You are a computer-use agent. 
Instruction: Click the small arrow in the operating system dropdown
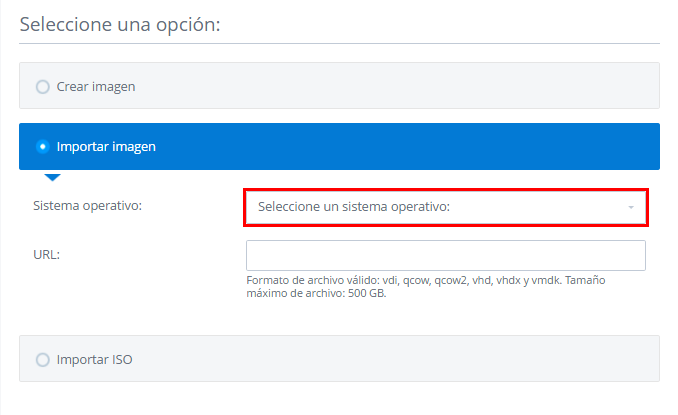(x=631, y=208)
